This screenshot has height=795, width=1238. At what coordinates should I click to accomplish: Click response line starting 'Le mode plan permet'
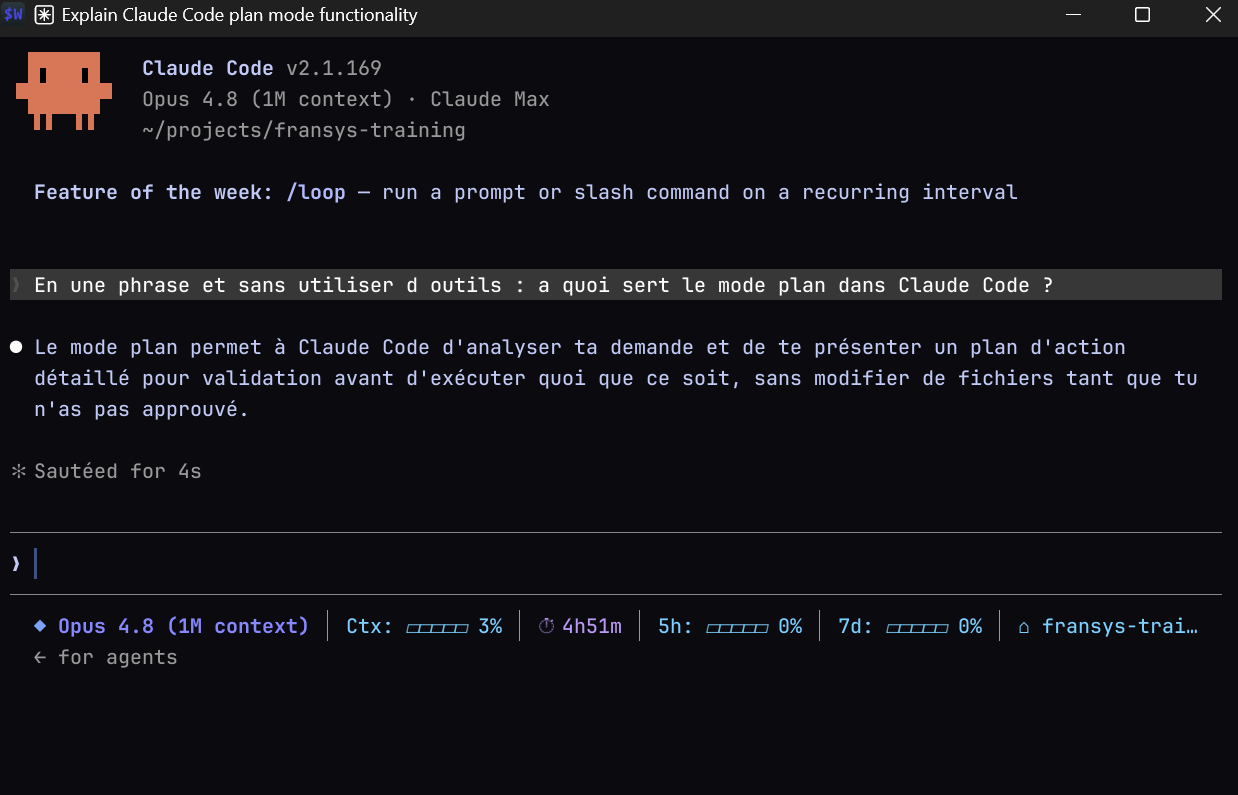(x=580, y=347)
